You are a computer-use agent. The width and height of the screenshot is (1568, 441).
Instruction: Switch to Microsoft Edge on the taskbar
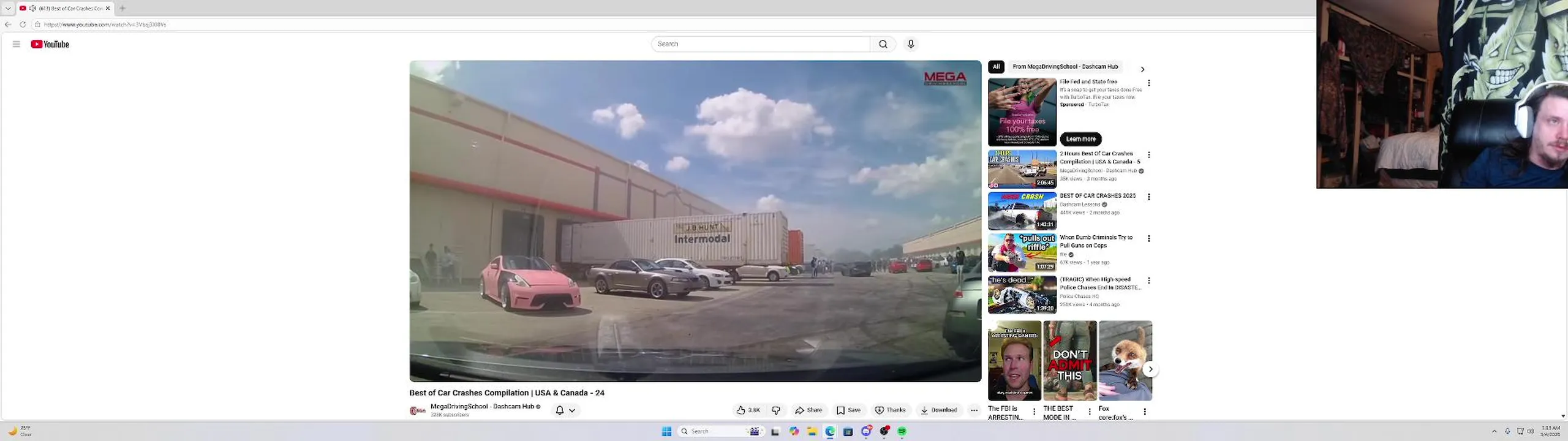pyautogui.click(x=830, y=432)
